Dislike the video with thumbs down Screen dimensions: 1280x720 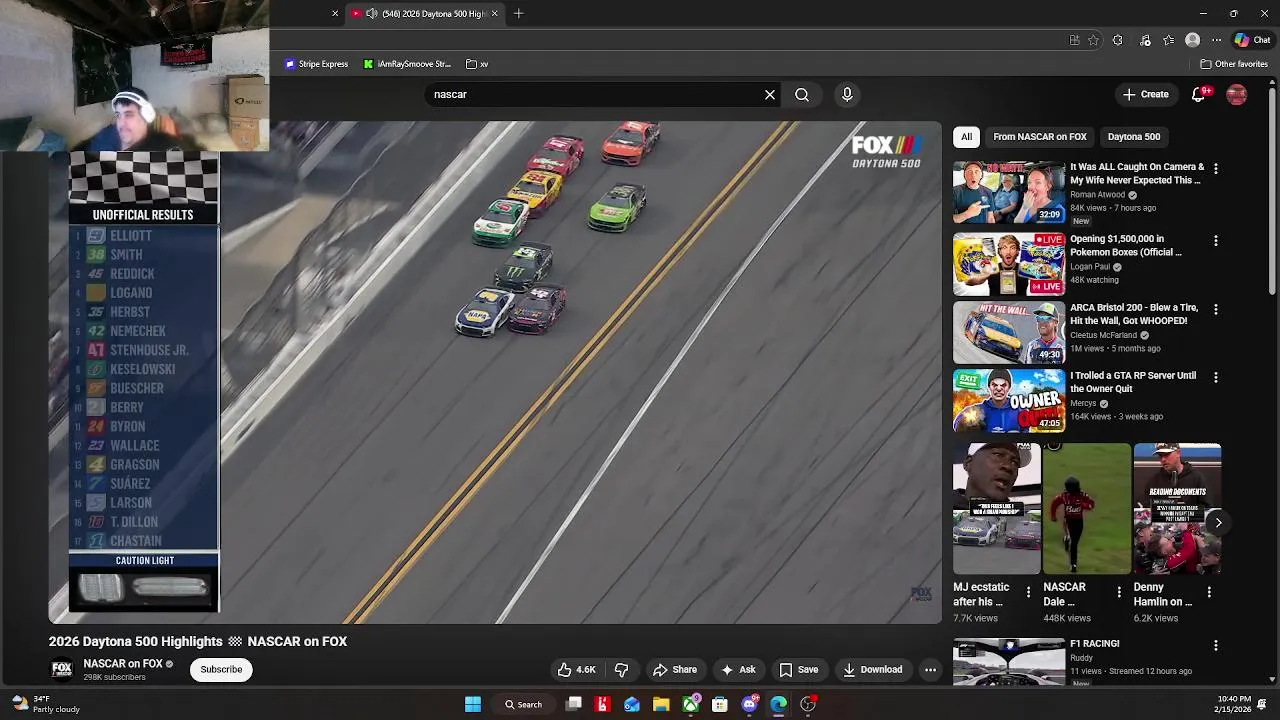[621, 670]
